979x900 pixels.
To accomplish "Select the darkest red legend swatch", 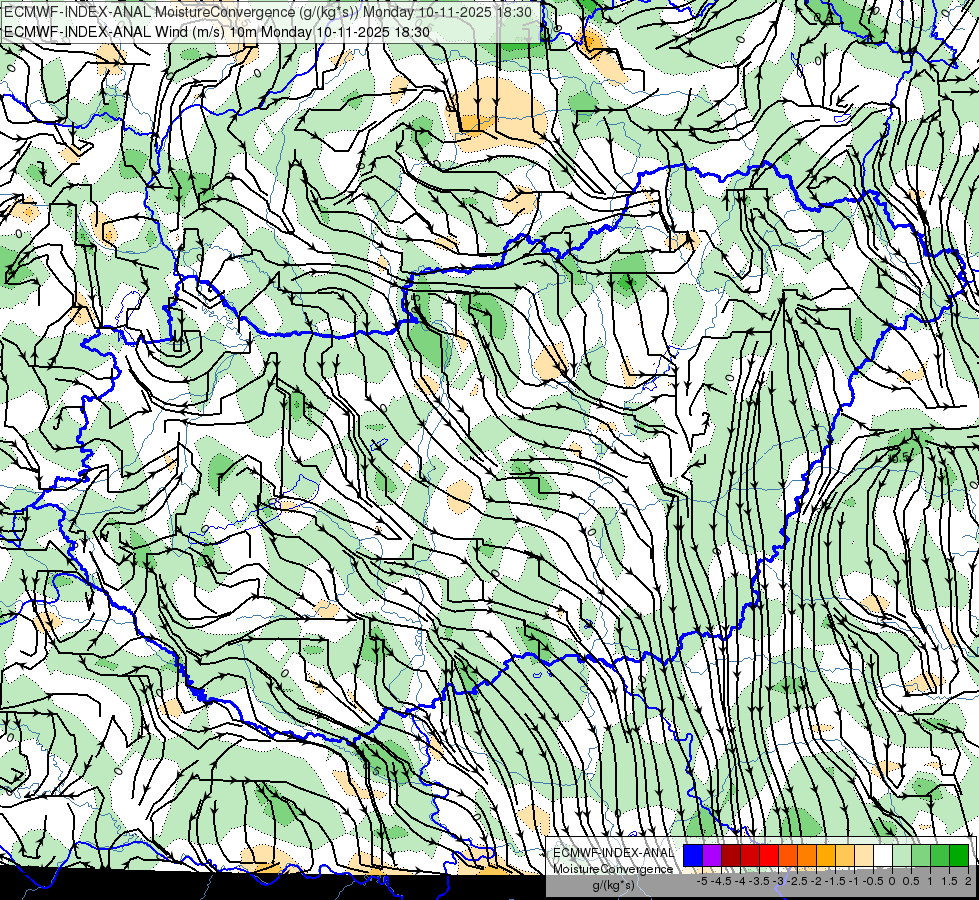I will (x=731, y=856).
